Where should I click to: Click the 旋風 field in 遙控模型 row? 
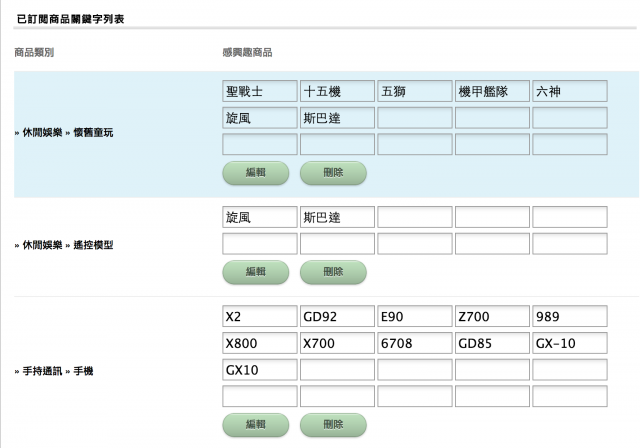[260, 217]
